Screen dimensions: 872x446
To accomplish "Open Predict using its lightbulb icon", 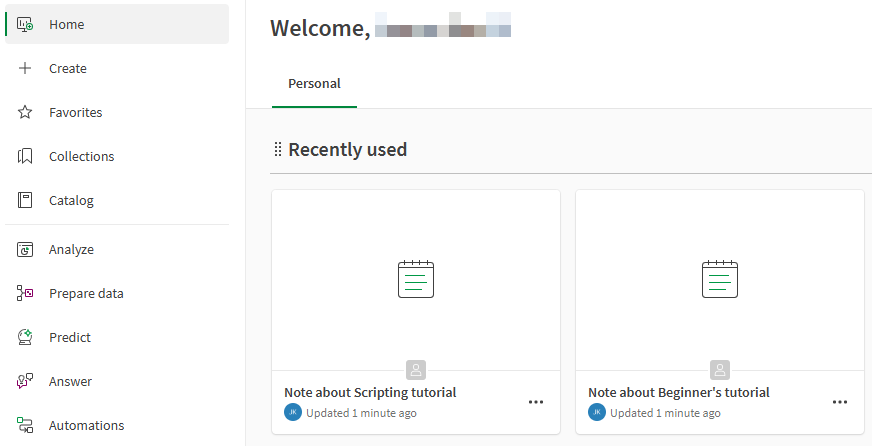I will [x=26, y=337].
